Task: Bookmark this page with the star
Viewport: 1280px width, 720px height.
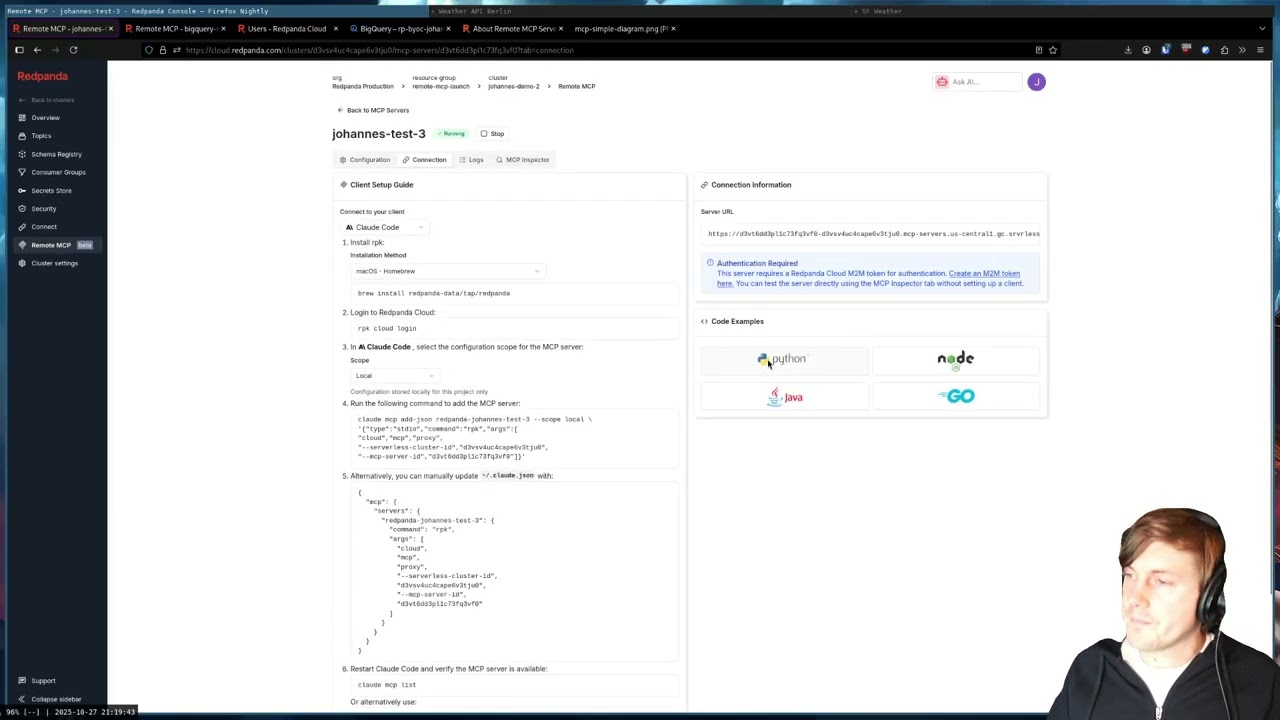Action: coord(1053,50)
